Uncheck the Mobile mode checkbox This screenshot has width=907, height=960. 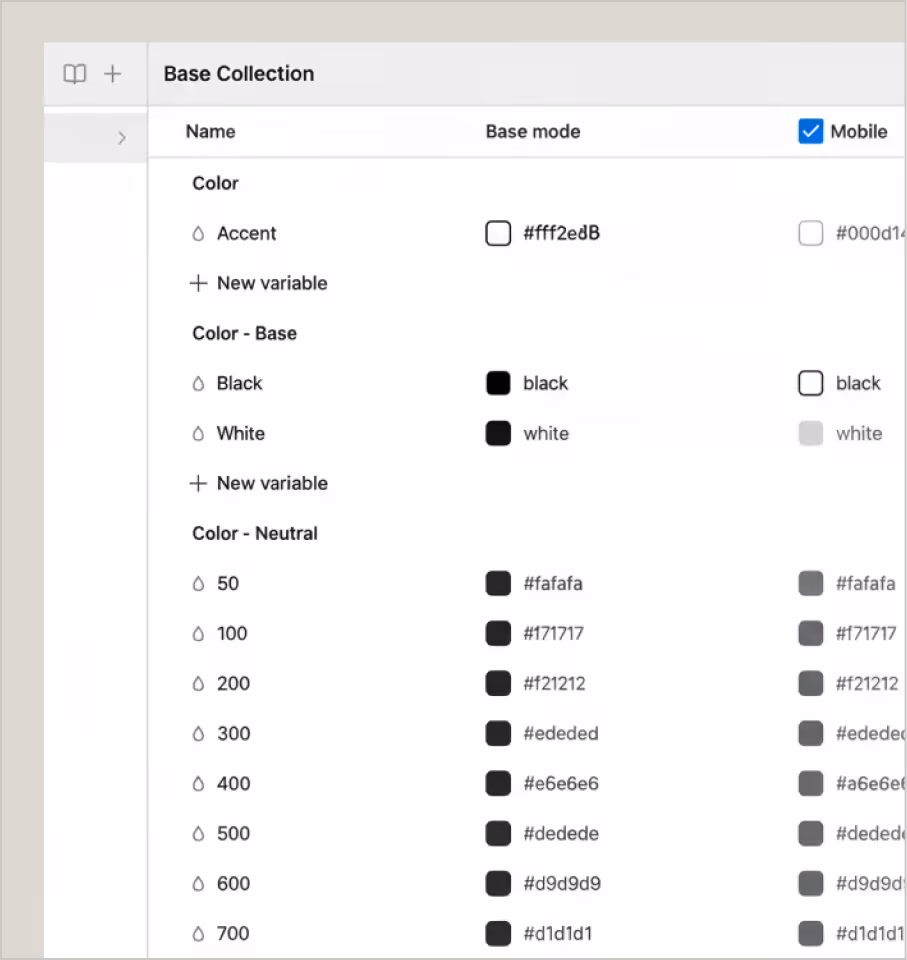pyautogui.click(x=811, y=131)
